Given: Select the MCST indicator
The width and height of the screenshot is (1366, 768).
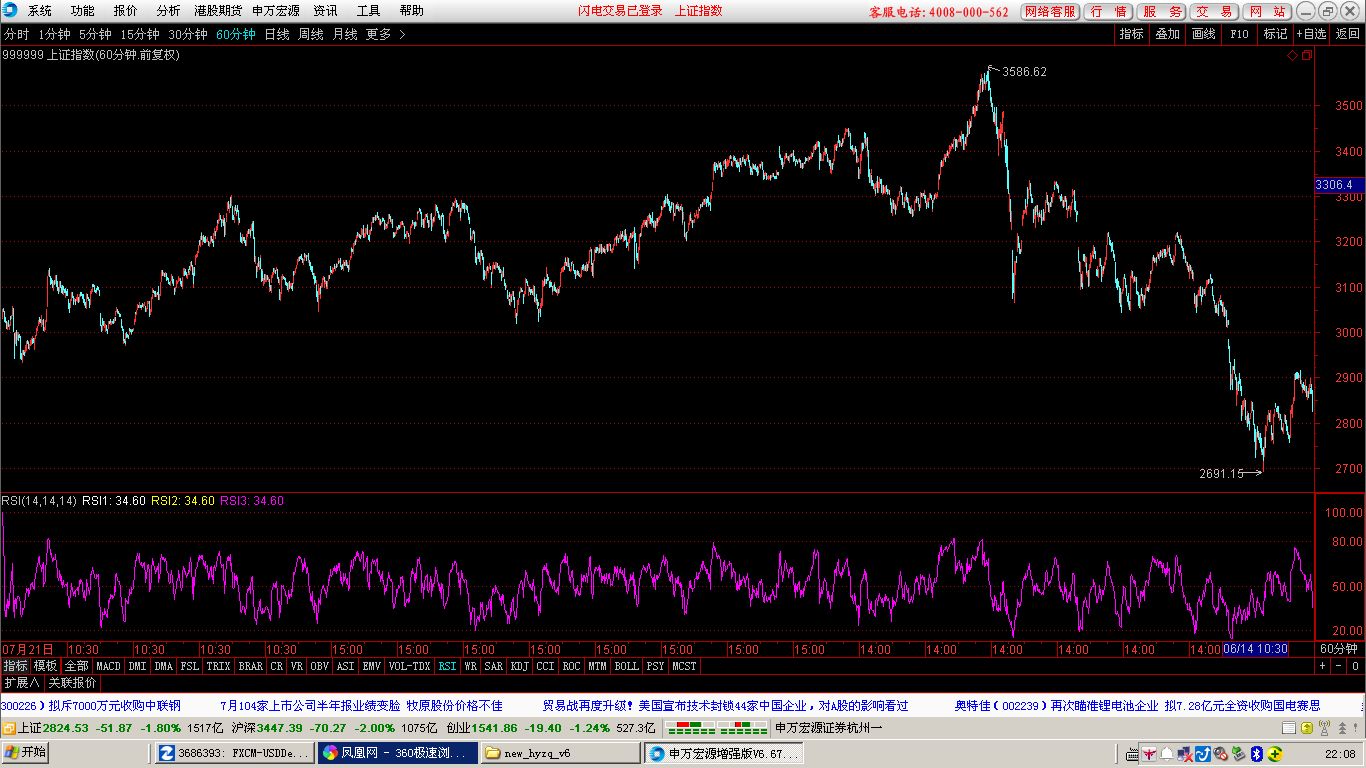Looking at the screenshot, I should click(685, 665).
